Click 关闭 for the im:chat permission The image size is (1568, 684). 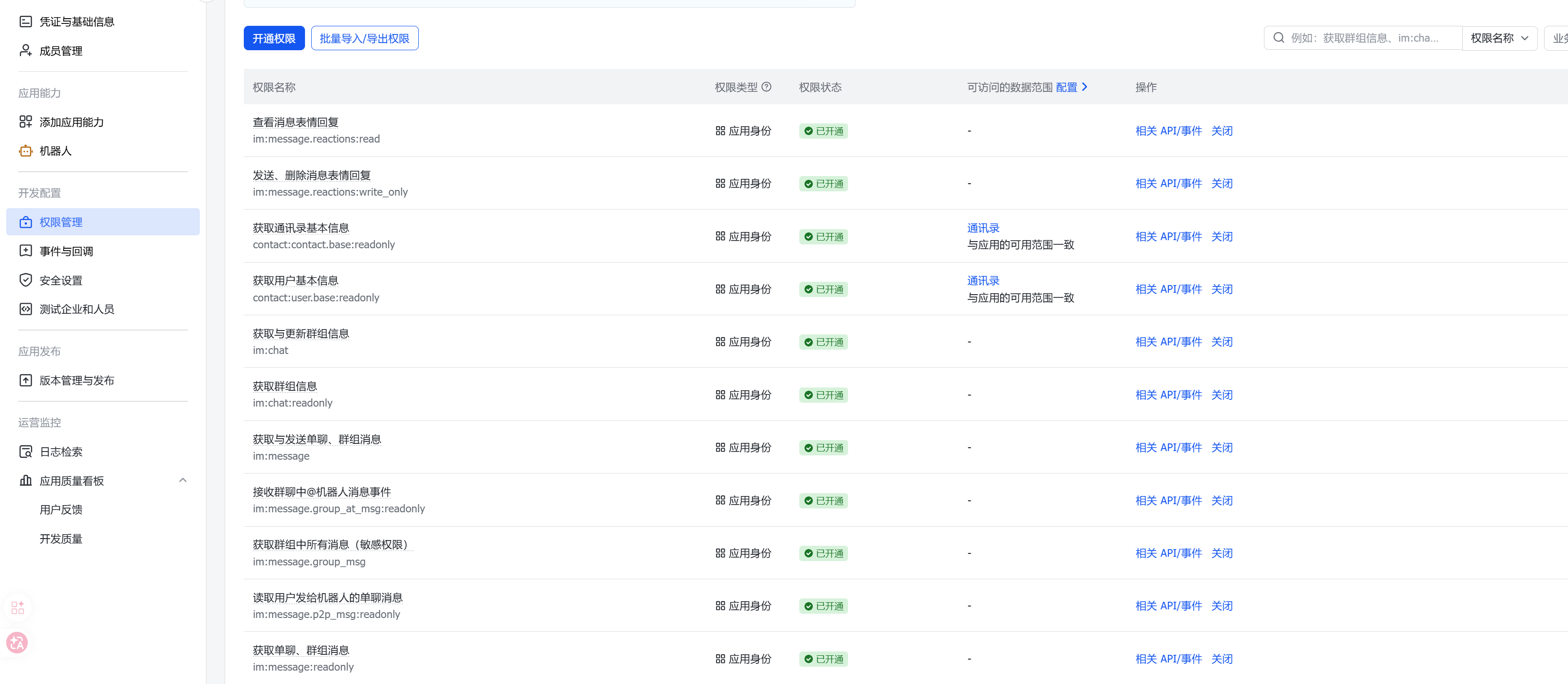[1221, 342]
